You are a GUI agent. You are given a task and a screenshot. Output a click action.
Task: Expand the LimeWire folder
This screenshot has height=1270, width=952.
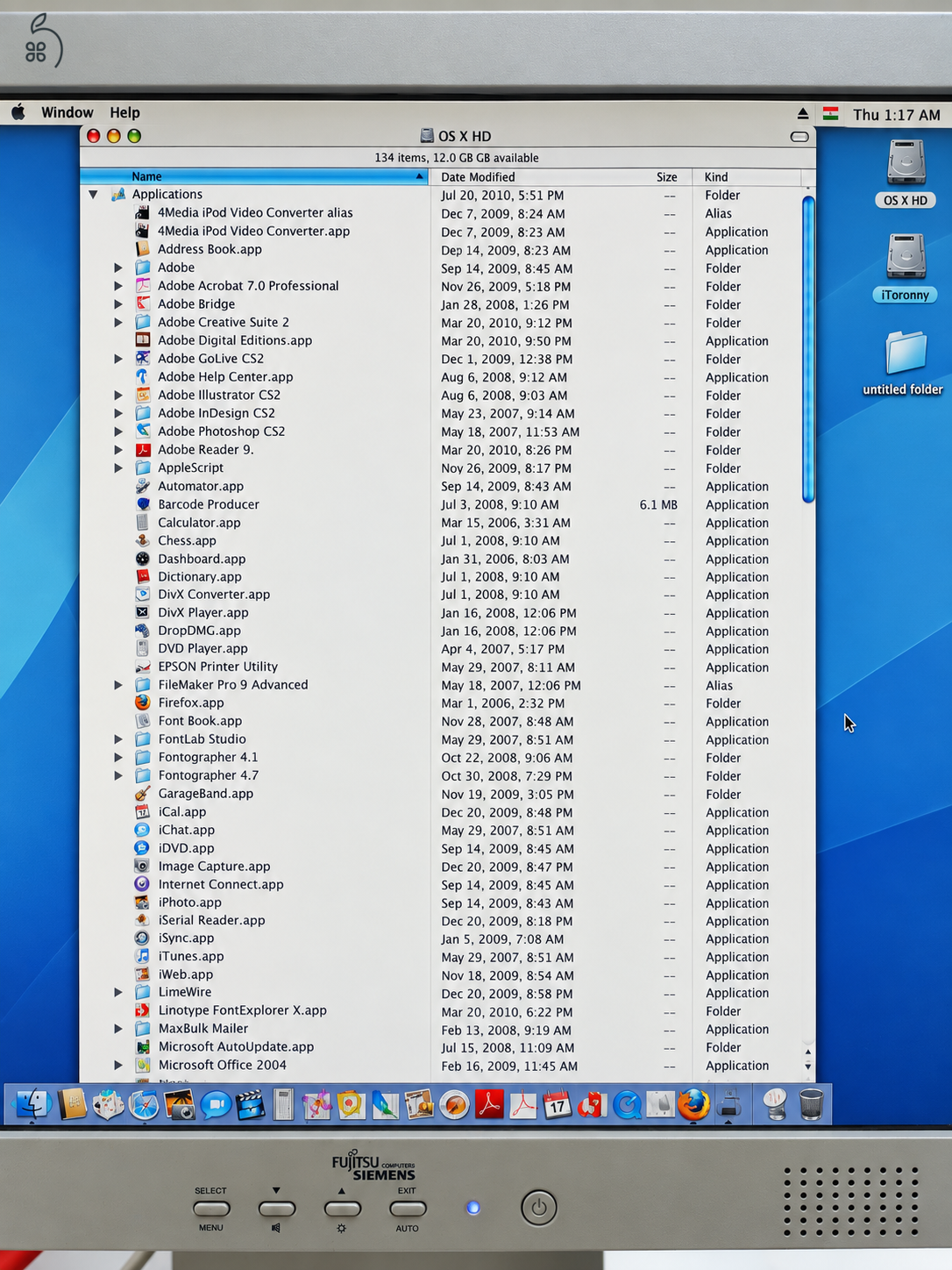118,992
